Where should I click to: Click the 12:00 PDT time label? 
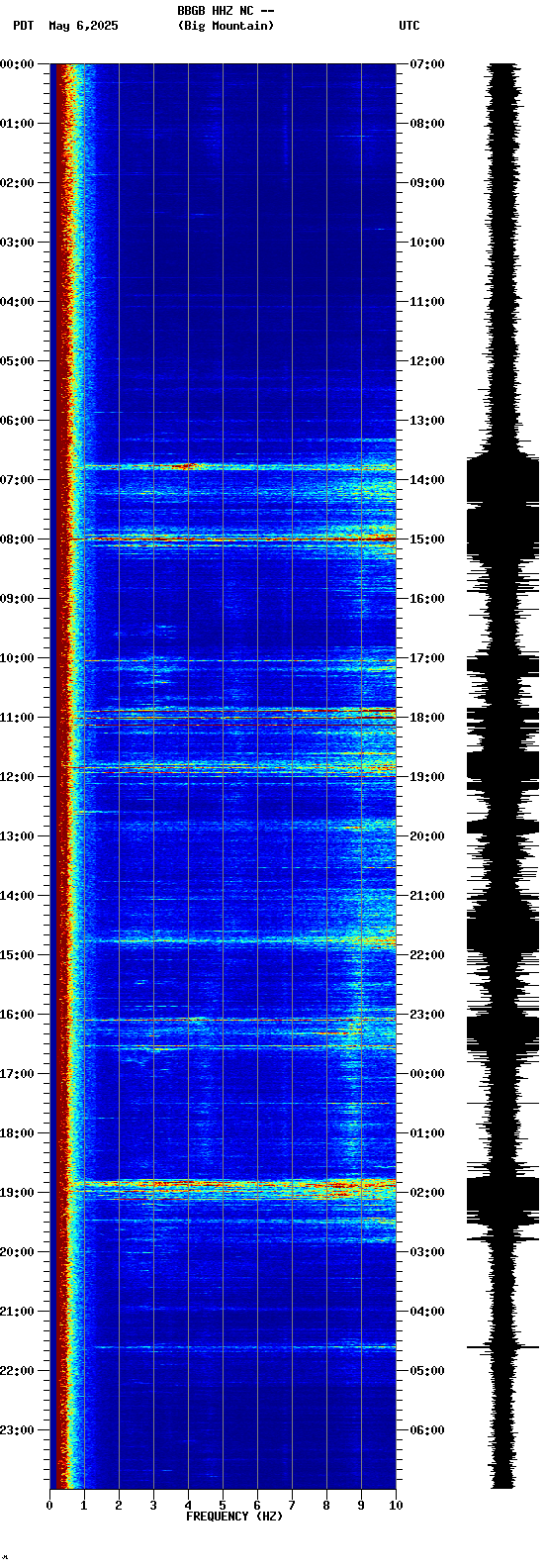(x=17, y=777)
